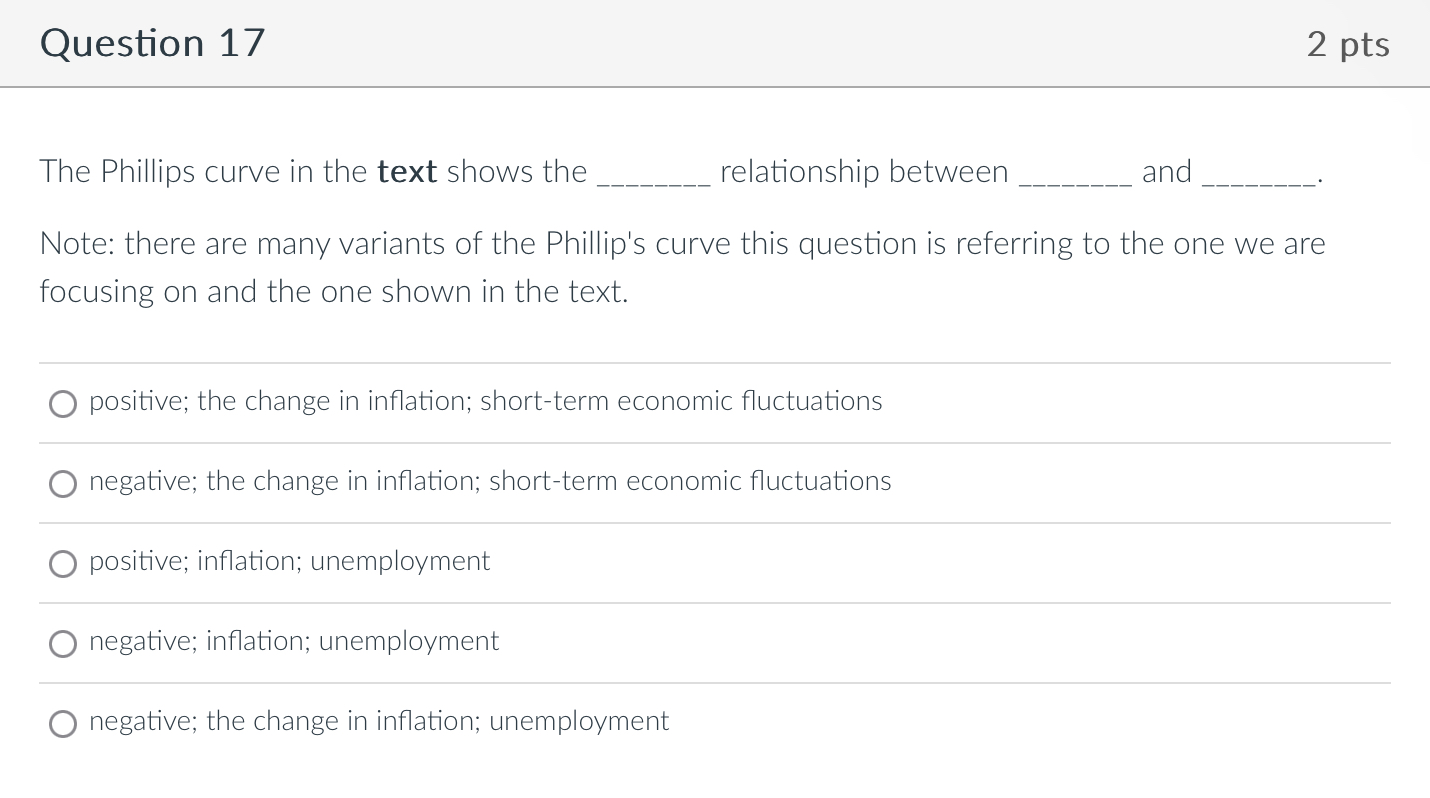Click the last answer row's label text

click(378, 721)
